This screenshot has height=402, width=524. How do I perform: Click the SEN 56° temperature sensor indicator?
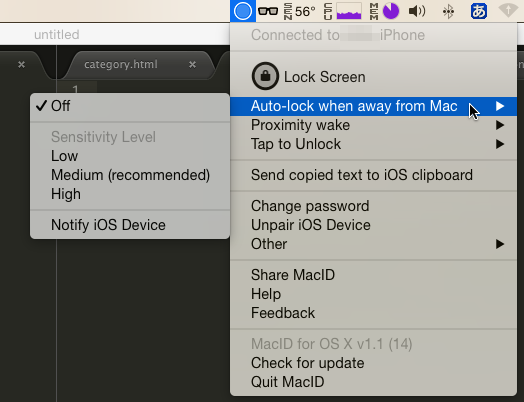point(299,11)
